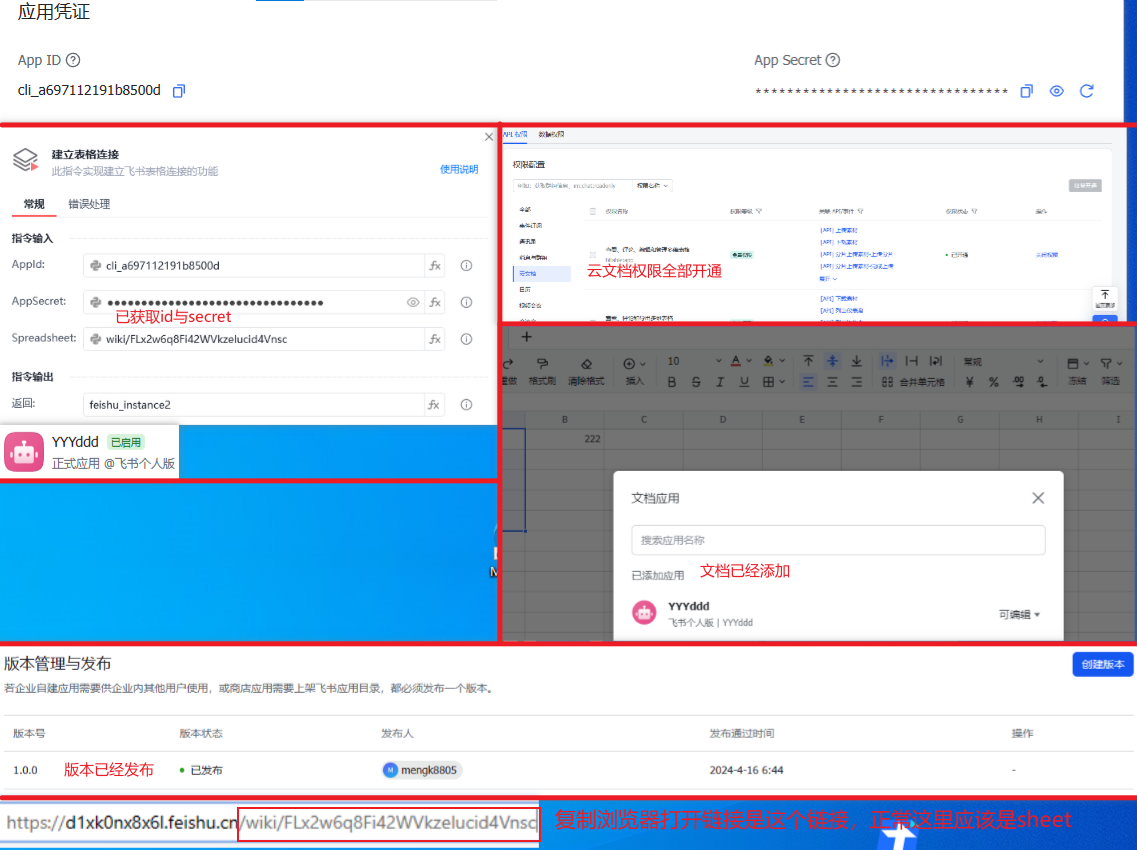This screenshot has height=850, width=1137.
Task: Show info for Spreadsheet field
Action: (x=466, y=339)
